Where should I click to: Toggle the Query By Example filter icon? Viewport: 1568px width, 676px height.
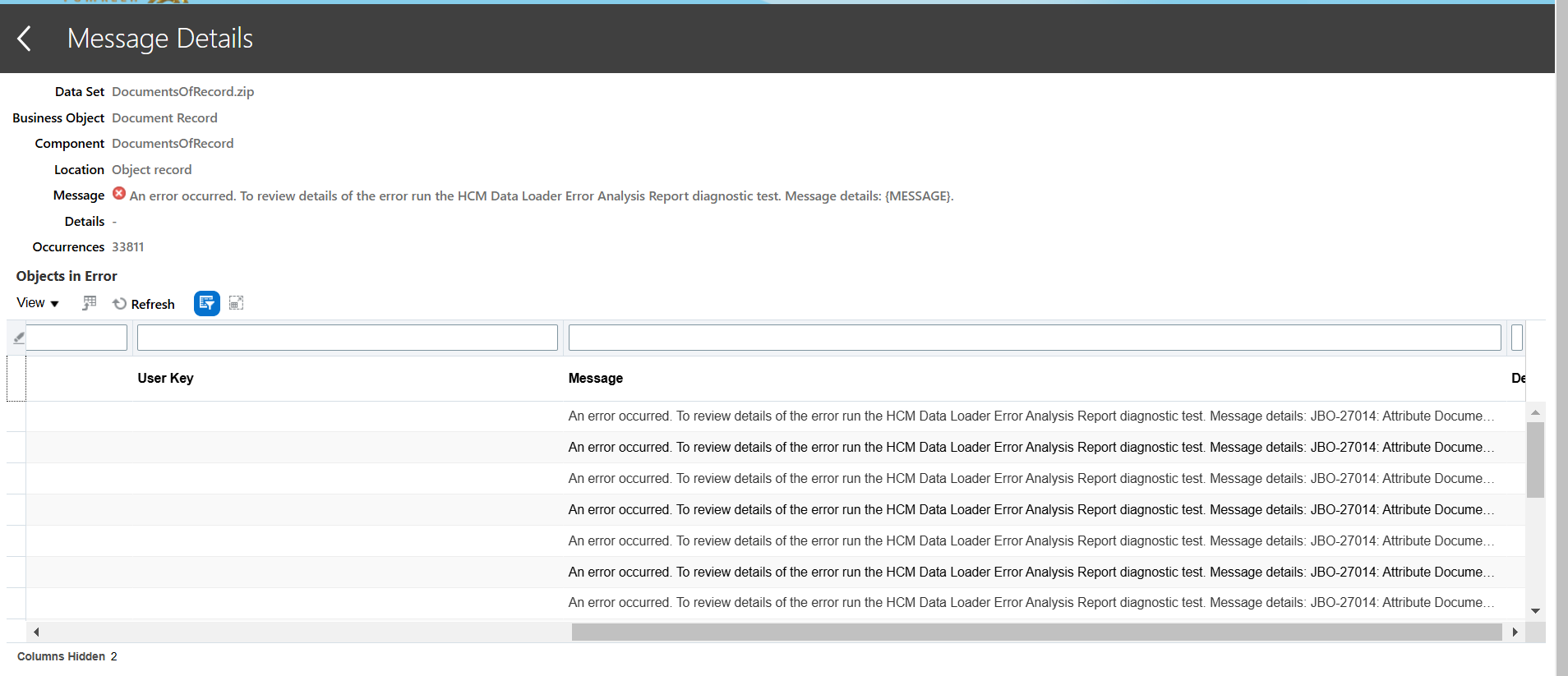[207, 303]
